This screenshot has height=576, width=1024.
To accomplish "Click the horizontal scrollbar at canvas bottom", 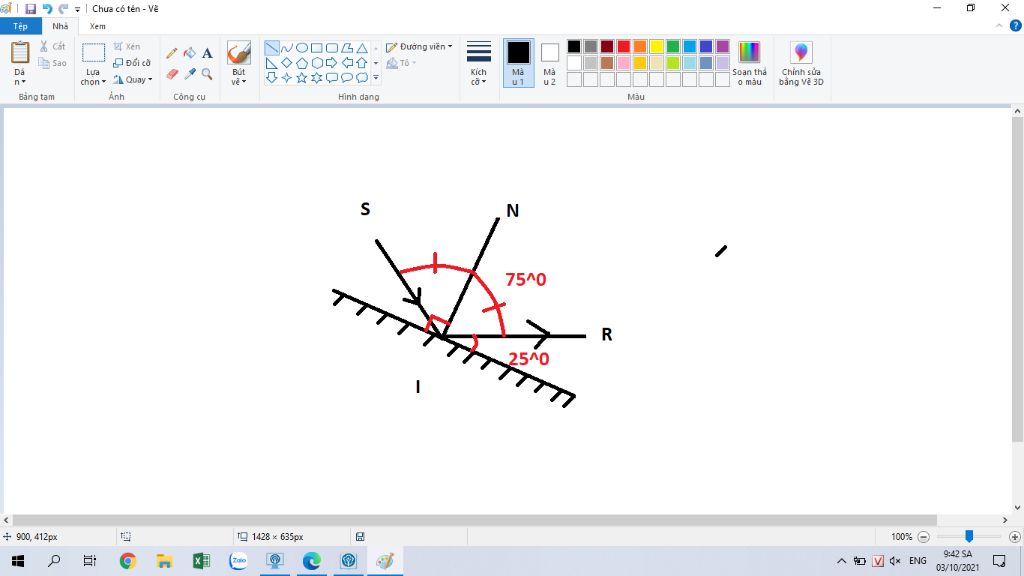I will (x=474, y=520).
